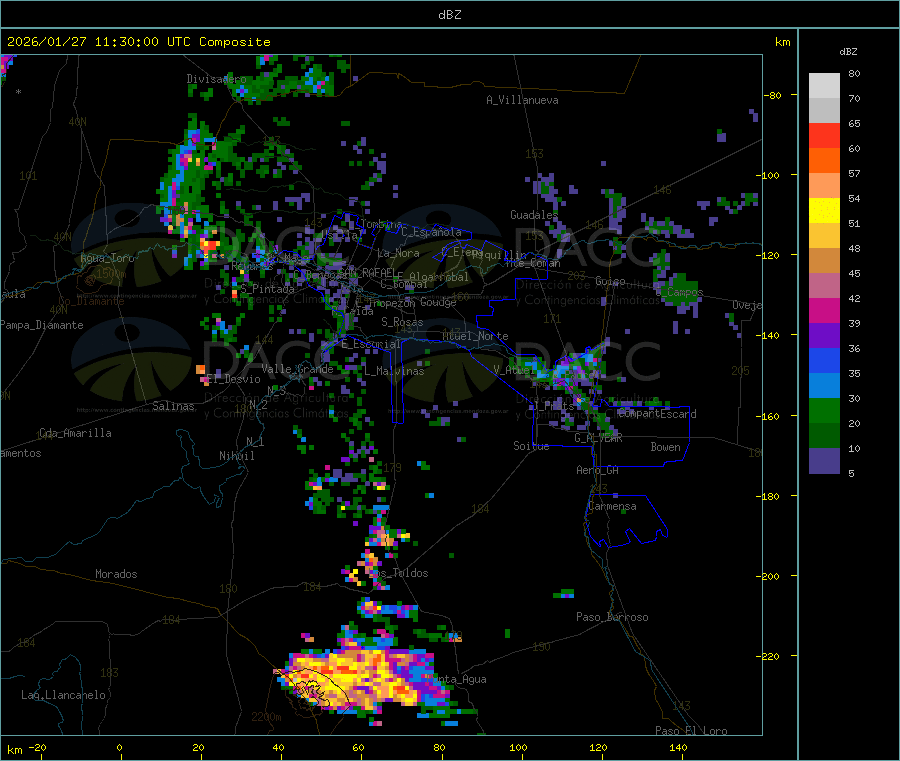Click the 0 tick on the horizontal axis

tap(119, 747)
